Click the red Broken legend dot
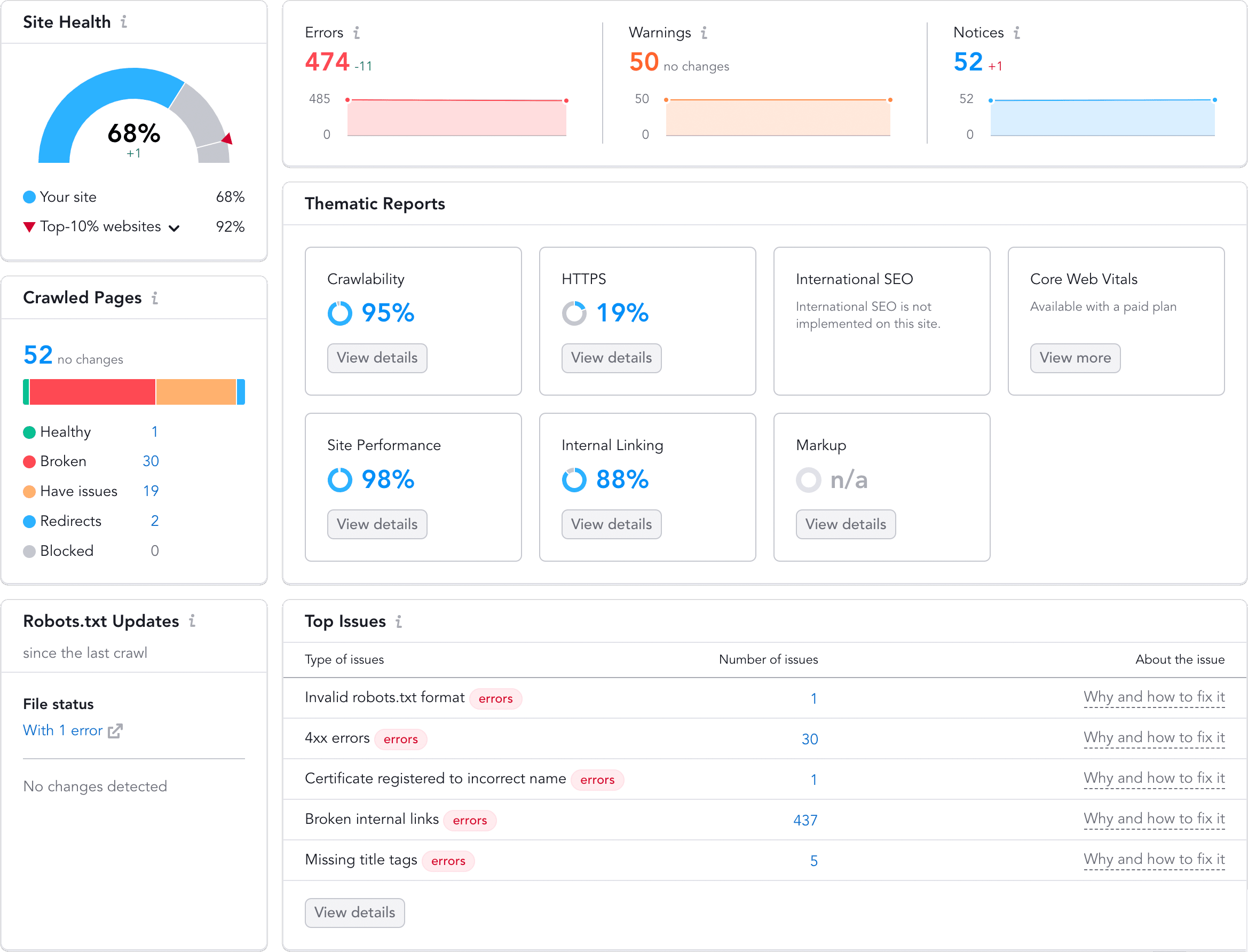This screenshot has width=1248, height=952. 29,462
